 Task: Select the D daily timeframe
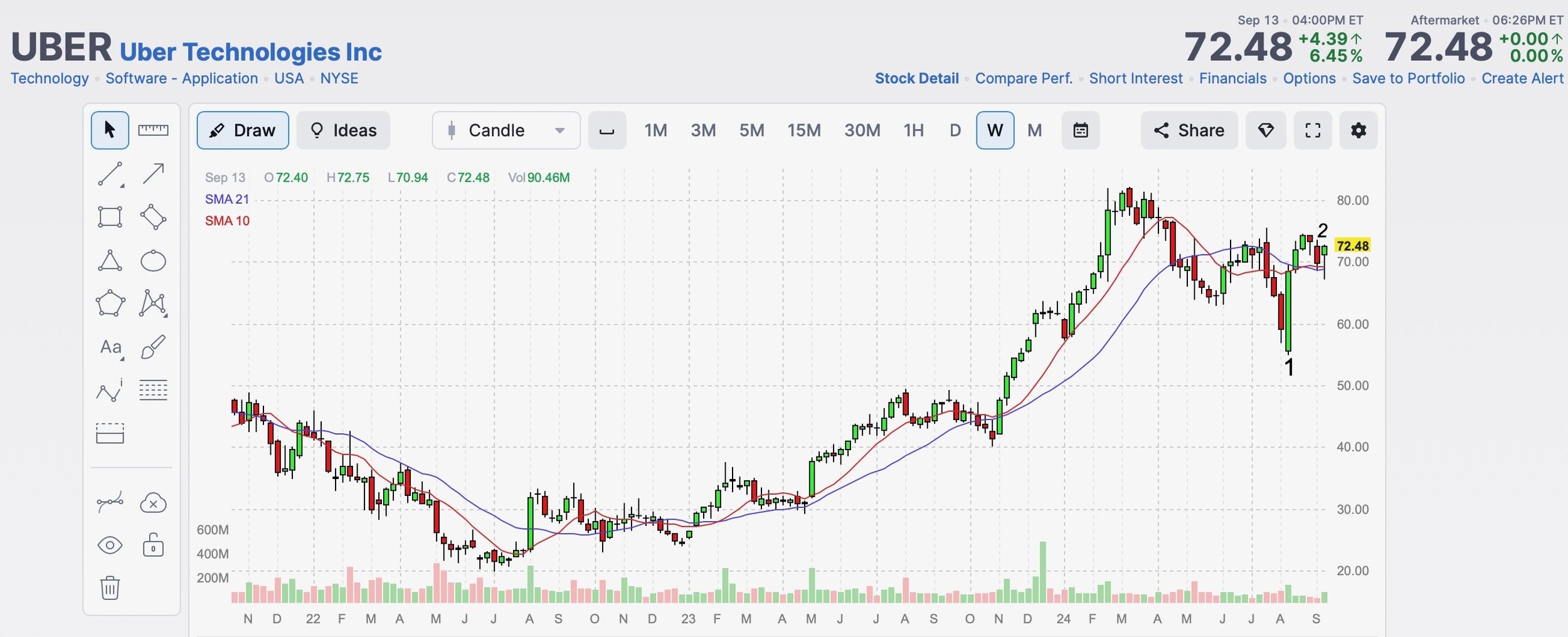point(955,130)
